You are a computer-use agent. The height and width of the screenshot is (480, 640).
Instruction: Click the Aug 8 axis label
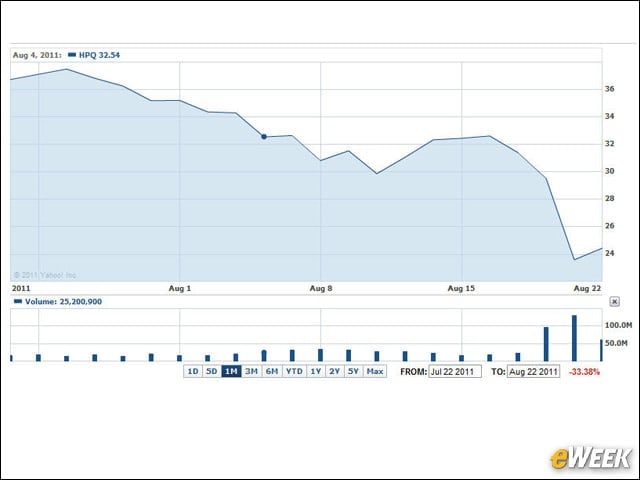321,288
